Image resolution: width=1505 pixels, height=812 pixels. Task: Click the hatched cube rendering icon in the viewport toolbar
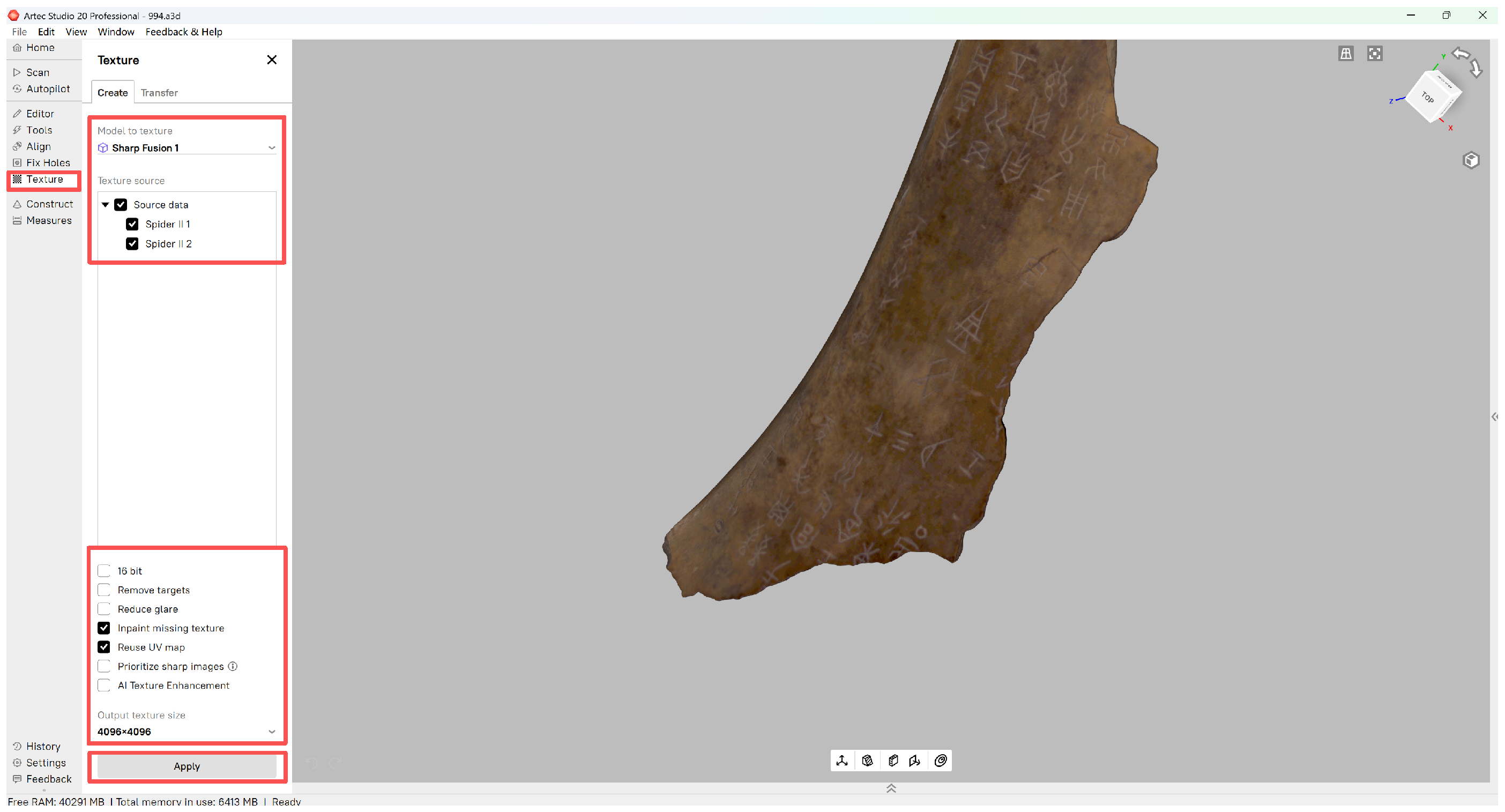[867, 761]
